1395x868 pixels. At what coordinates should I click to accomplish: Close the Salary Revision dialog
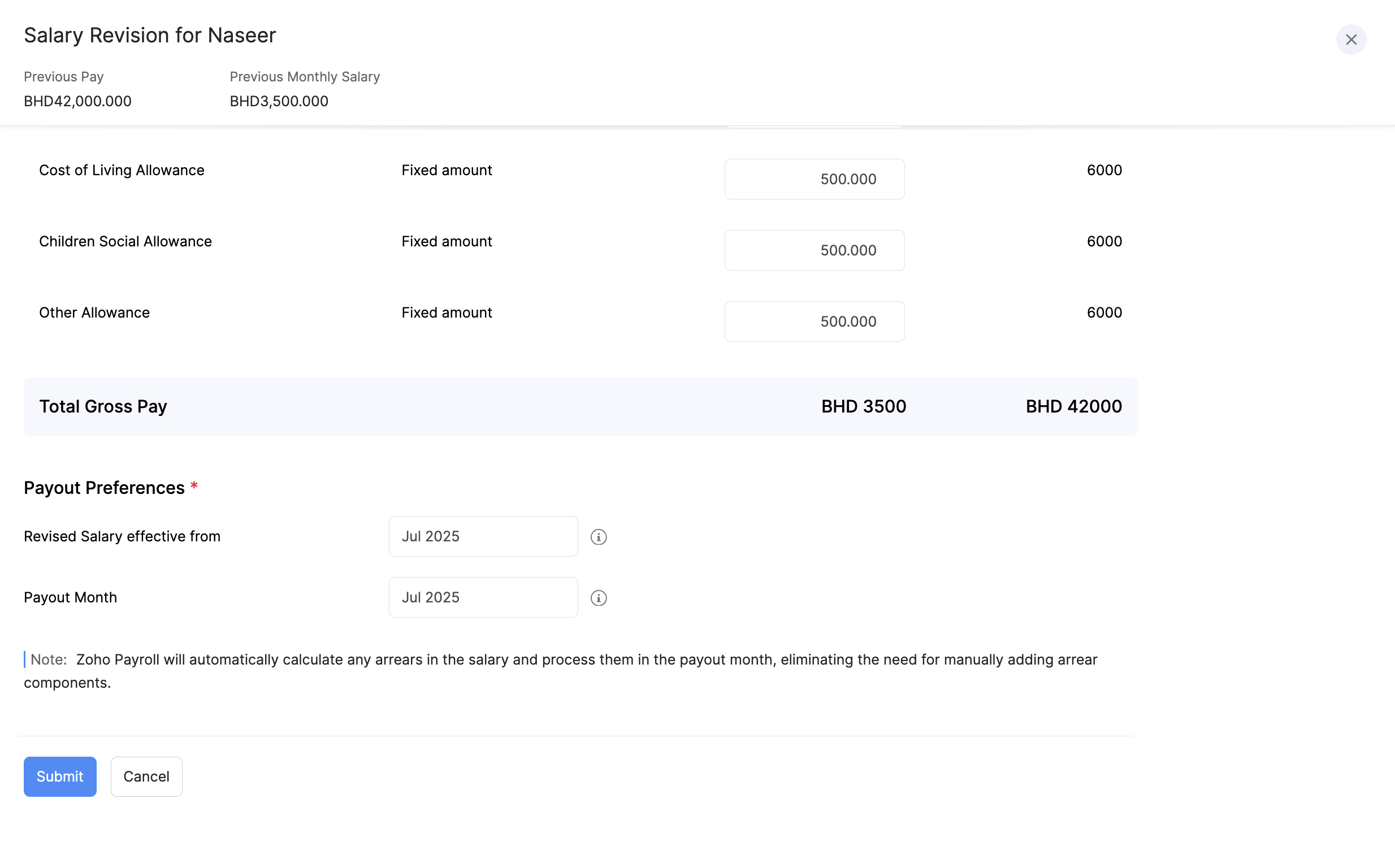point(1351,40)
